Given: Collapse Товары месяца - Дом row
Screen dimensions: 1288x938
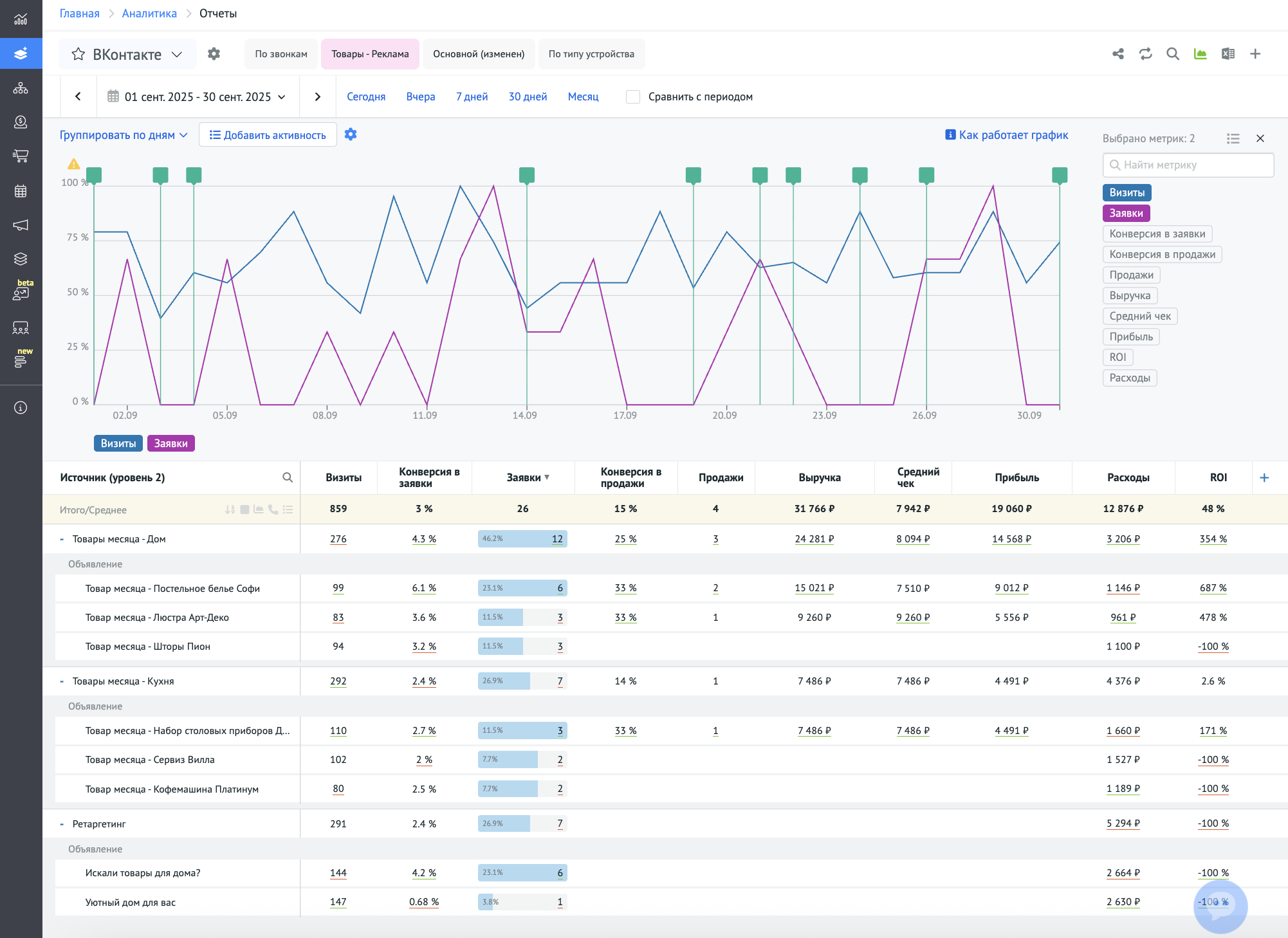Looking at the screenshot, I should click(x=62, y=539).
